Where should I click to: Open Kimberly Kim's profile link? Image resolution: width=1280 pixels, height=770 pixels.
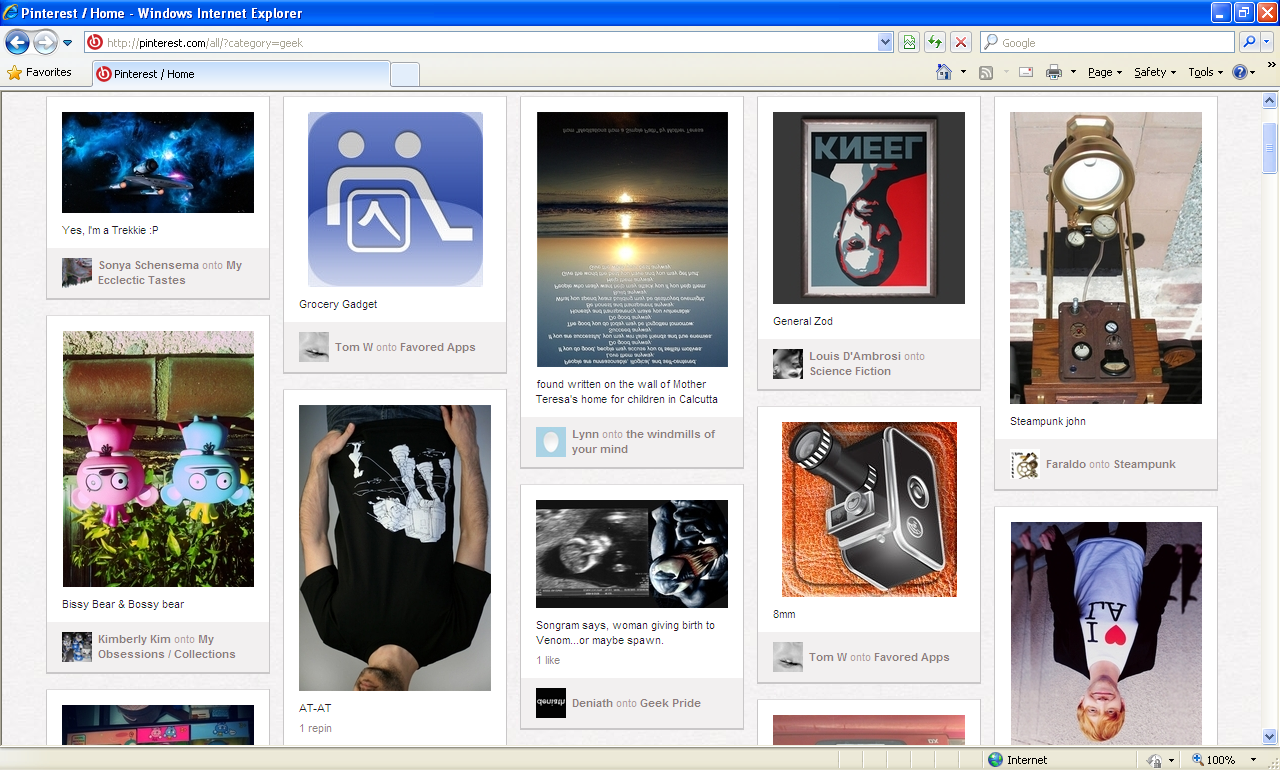point(134,639)
